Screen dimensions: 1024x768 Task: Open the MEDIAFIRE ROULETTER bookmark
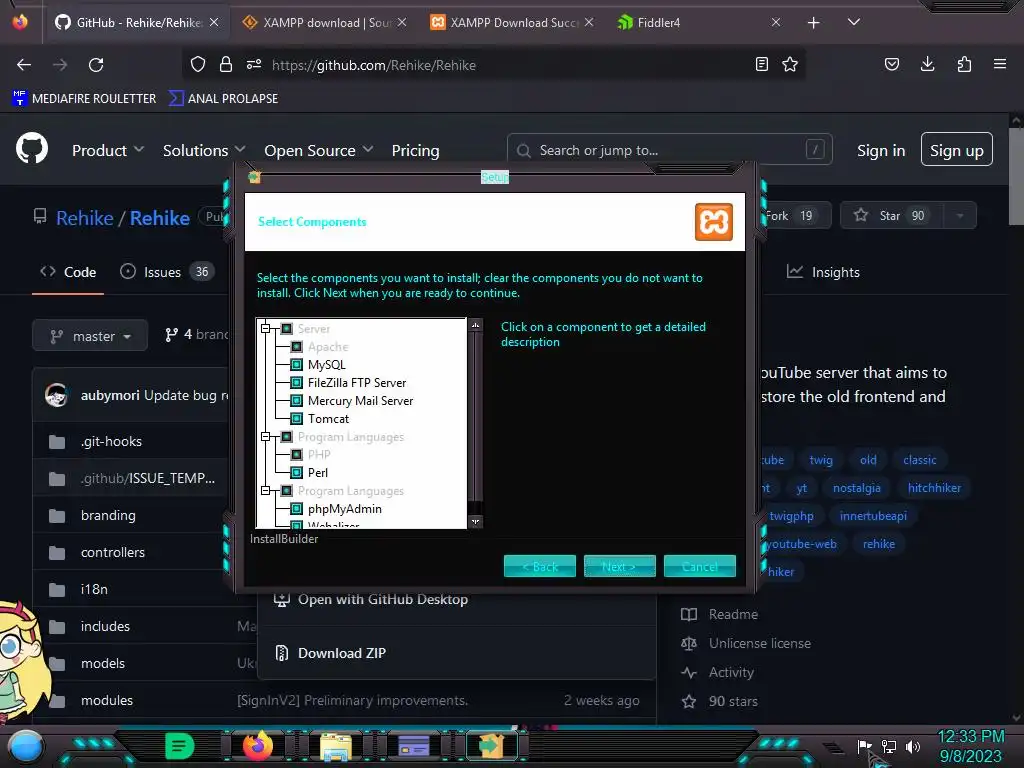[84, 99]
